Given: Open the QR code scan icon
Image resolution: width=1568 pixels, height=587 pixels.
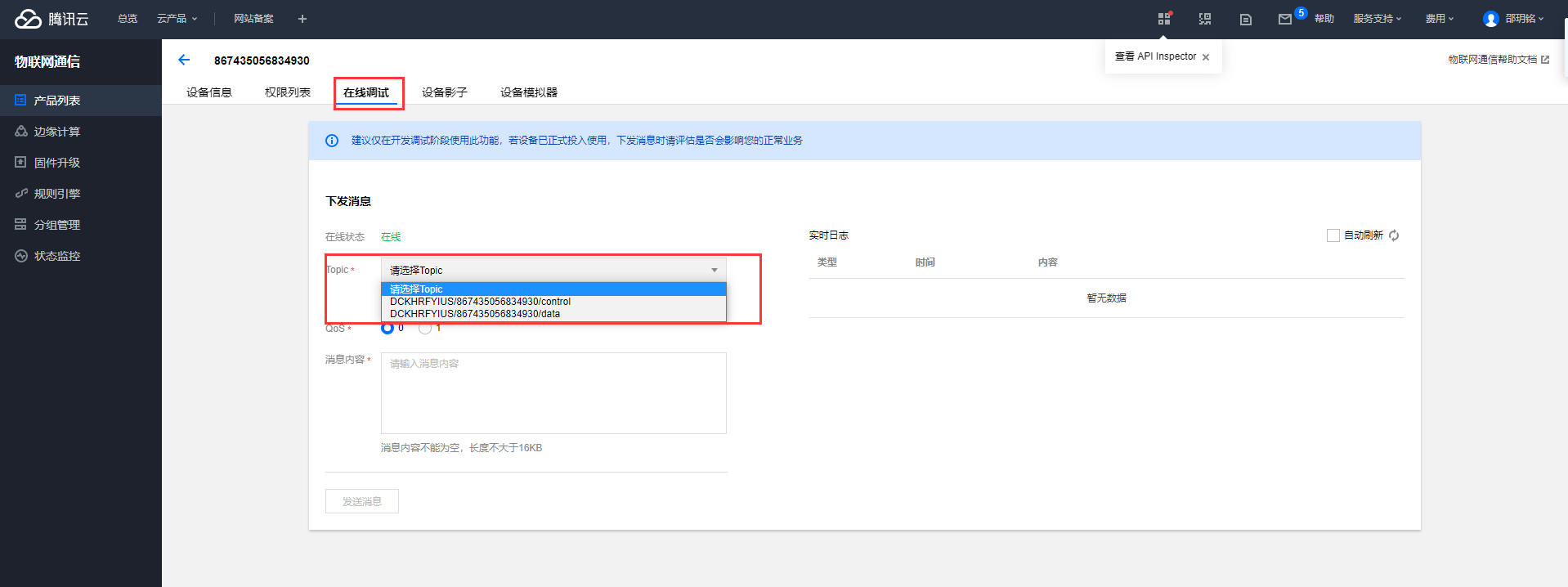Looking at the screenshot, I should pos(1205,19).
